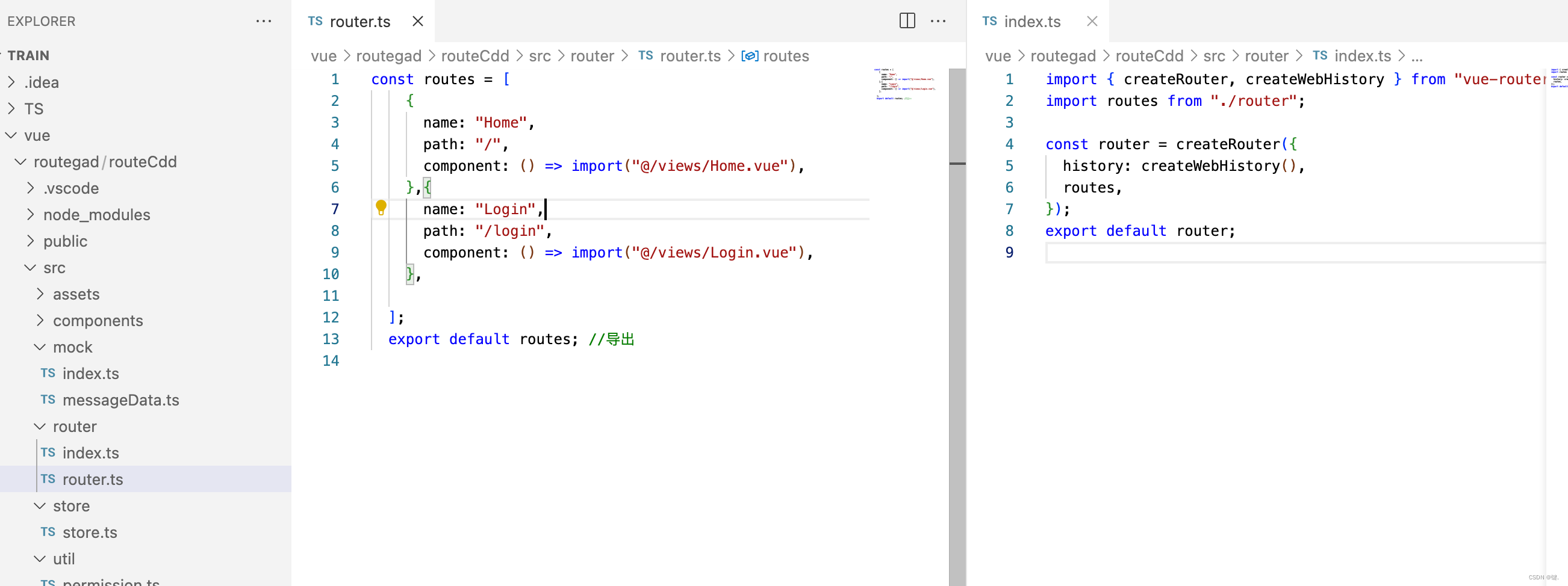Collapse the router folder in the tree
This screenshot has width=1568, height=586.
click(146, 426)
